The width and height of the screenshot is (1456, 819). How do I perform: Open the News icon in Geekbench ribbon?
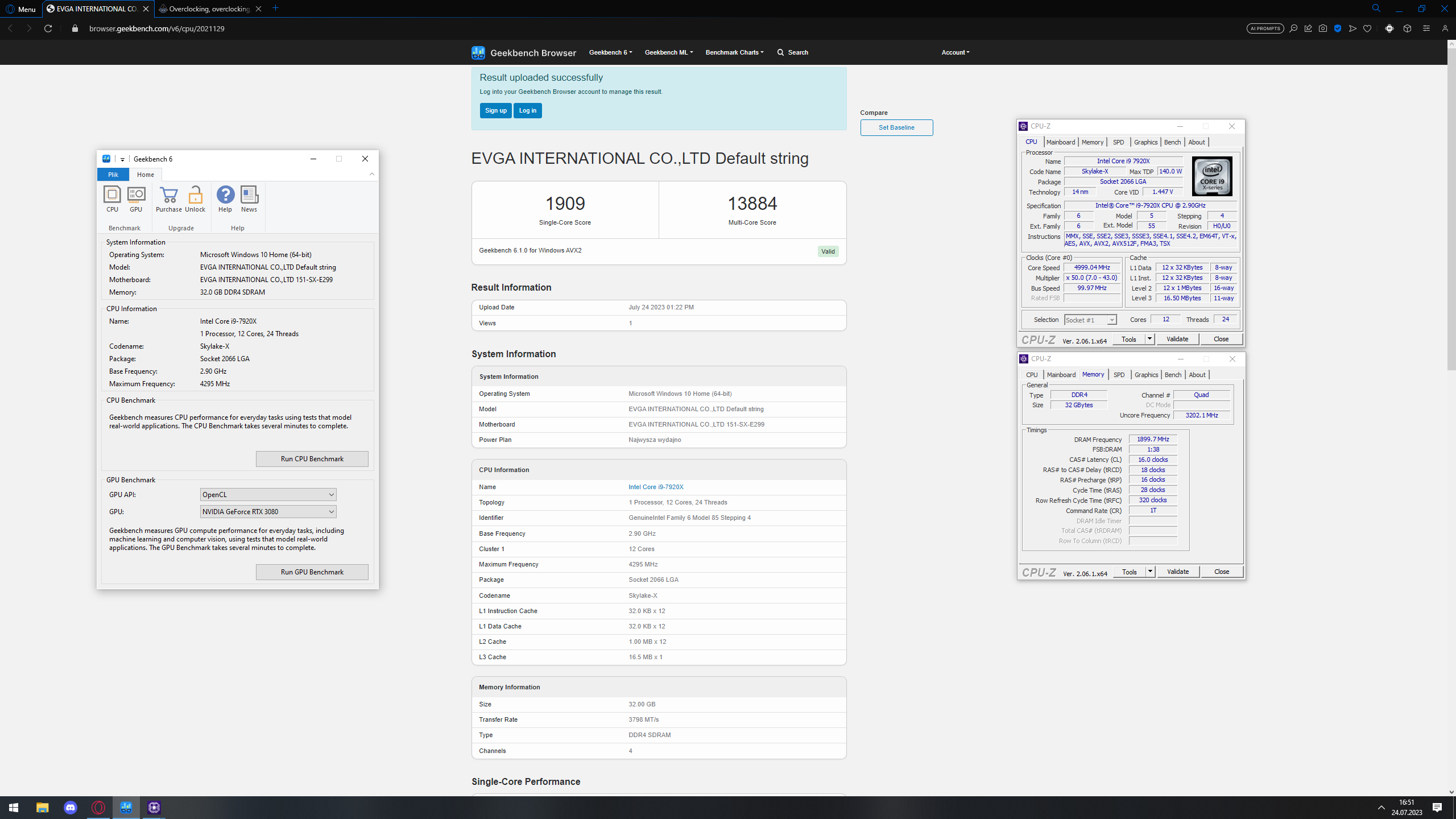(249, 199)
